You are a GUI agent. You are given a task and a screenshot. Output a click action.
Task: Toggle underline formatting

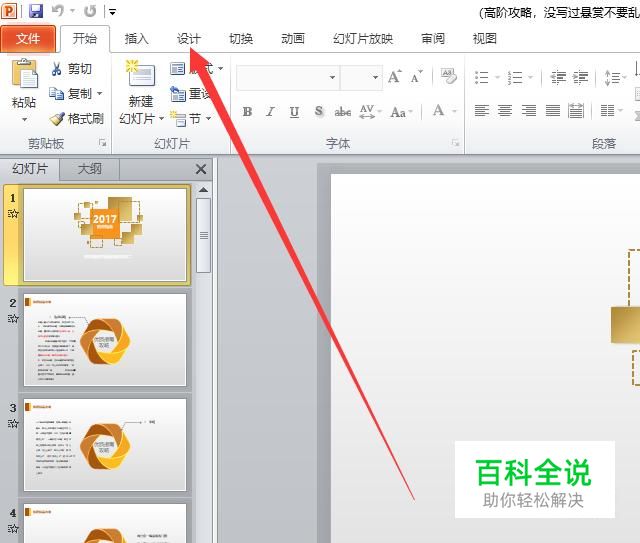pyautogui.click(x=294, y=111)
